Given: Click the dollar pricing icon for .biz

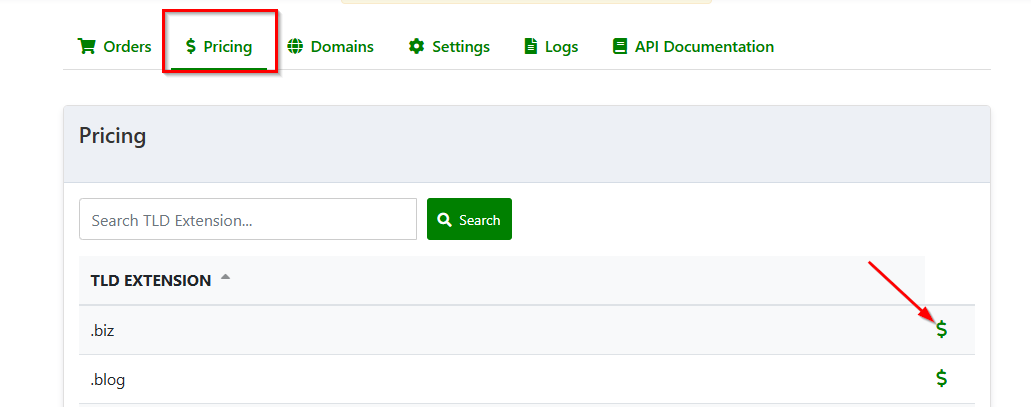Looking at the screenshot, I should point(942,329).
